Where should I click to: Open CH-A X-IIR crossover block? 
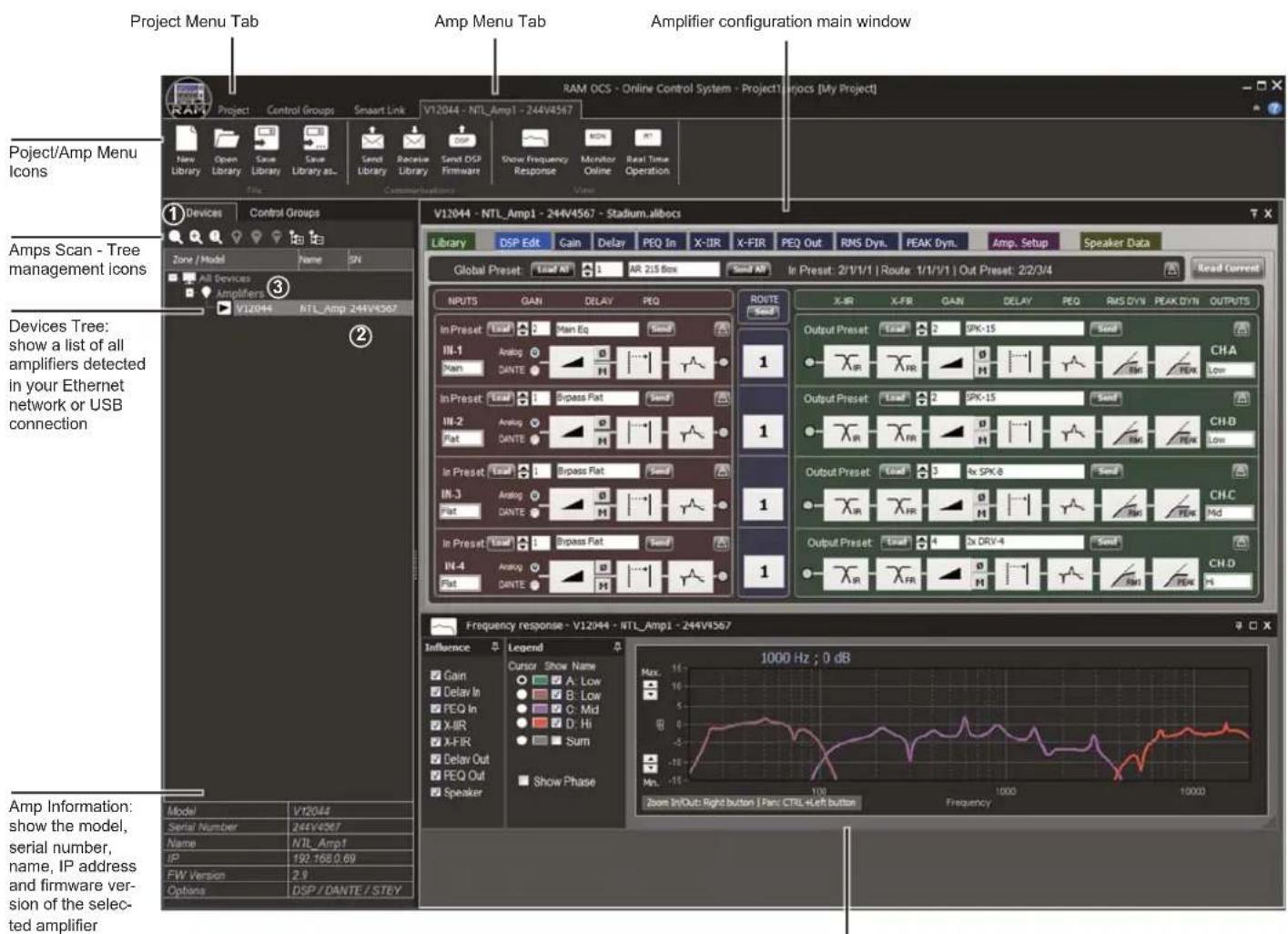[x=847, y=362]
